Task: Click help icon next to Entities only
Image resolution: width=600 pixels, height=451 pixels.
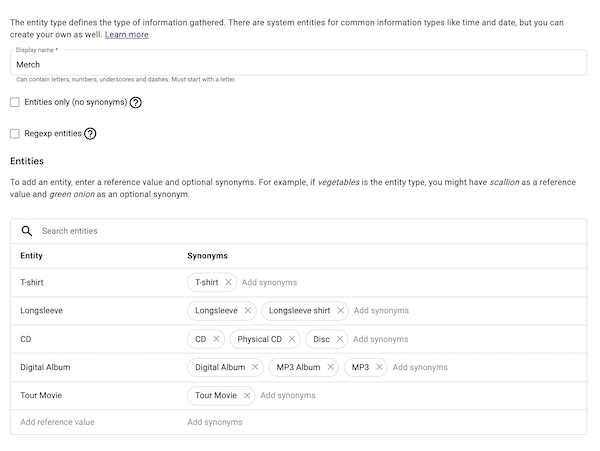Action: [x=136, y=102]
